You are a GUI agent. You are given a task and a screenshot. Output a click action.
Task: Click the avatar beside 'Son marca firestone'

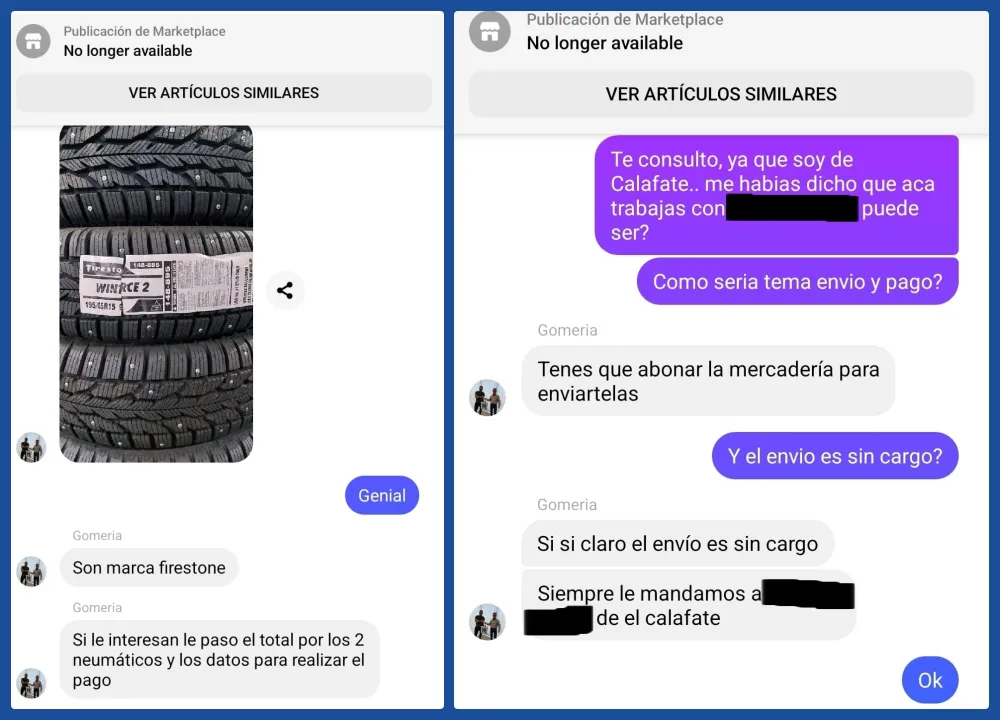click(31, 571)
